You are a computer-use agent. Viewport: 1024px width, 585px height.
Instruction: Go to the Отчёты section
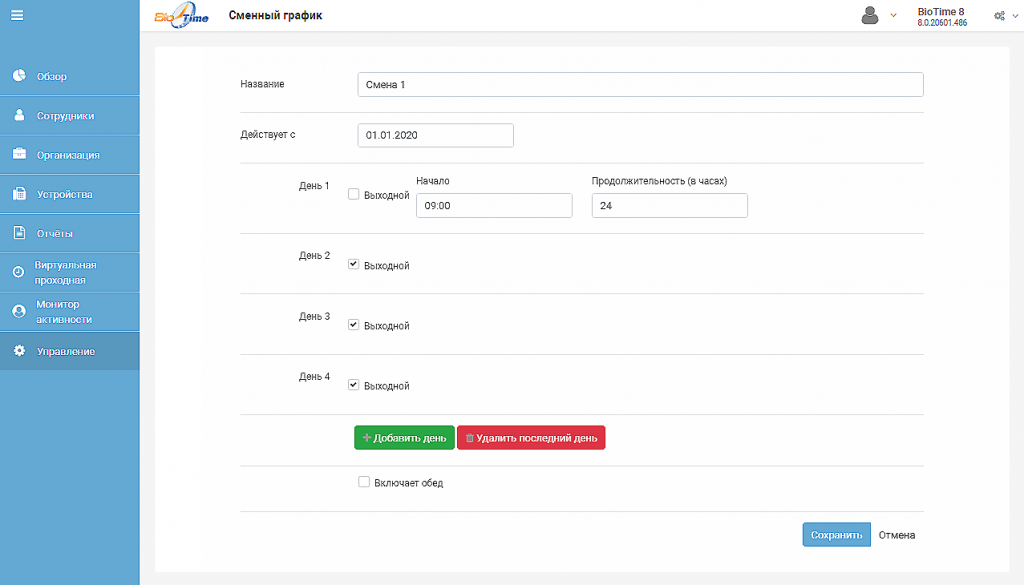(70, 233)
